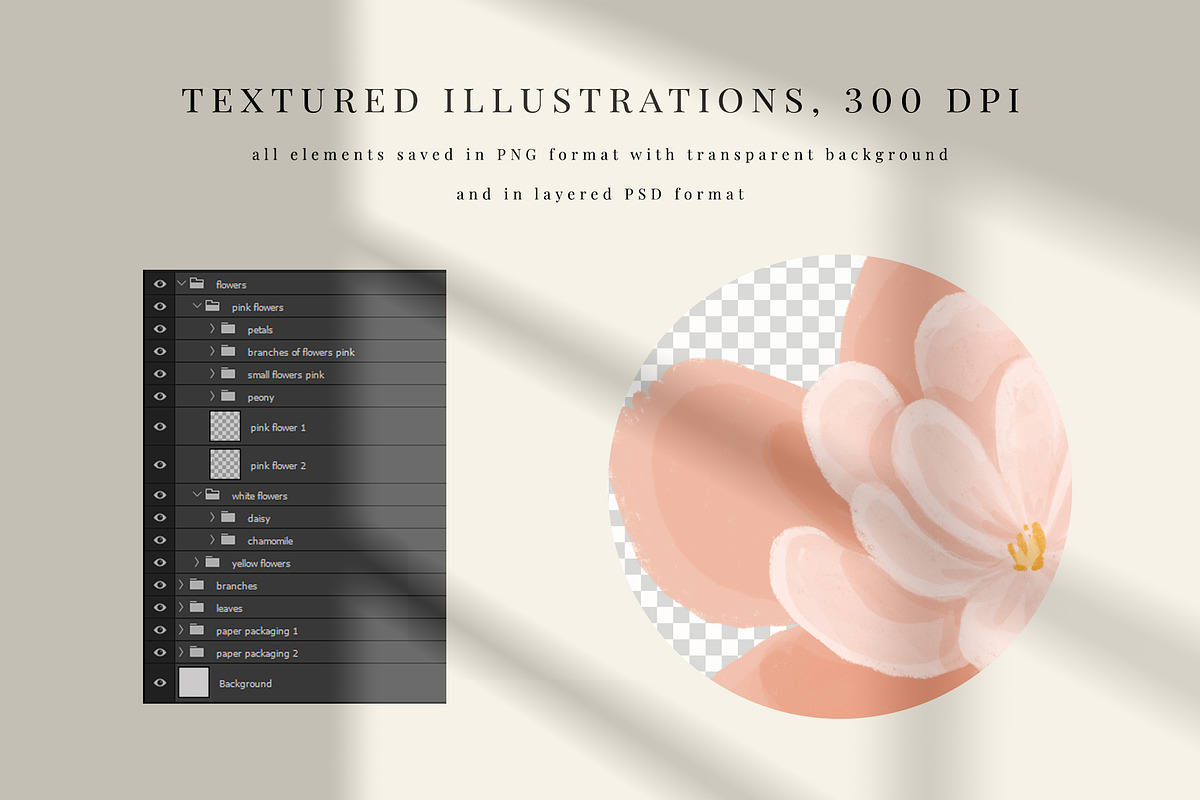Hide the branches group using its eye icon

pyautogui.click(x=159, y=585)
